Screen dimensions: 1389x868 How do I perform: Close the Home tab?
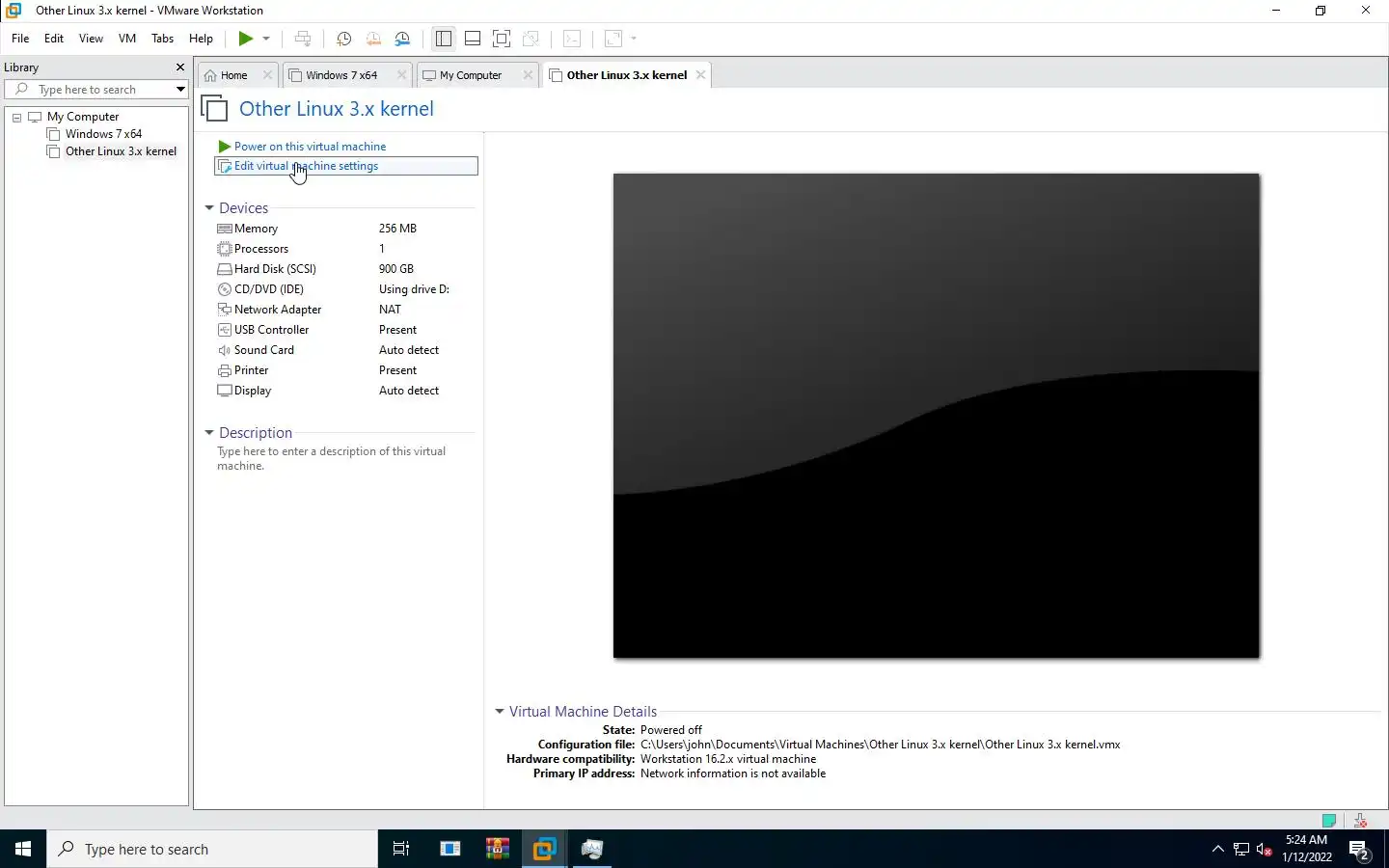[267, 75]
